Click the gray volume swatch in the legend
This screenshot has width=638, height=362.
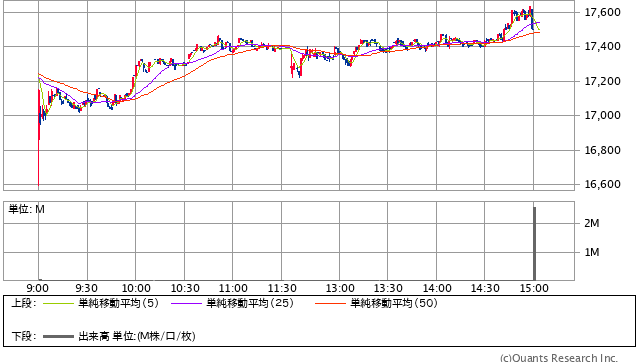coord(58,337)
